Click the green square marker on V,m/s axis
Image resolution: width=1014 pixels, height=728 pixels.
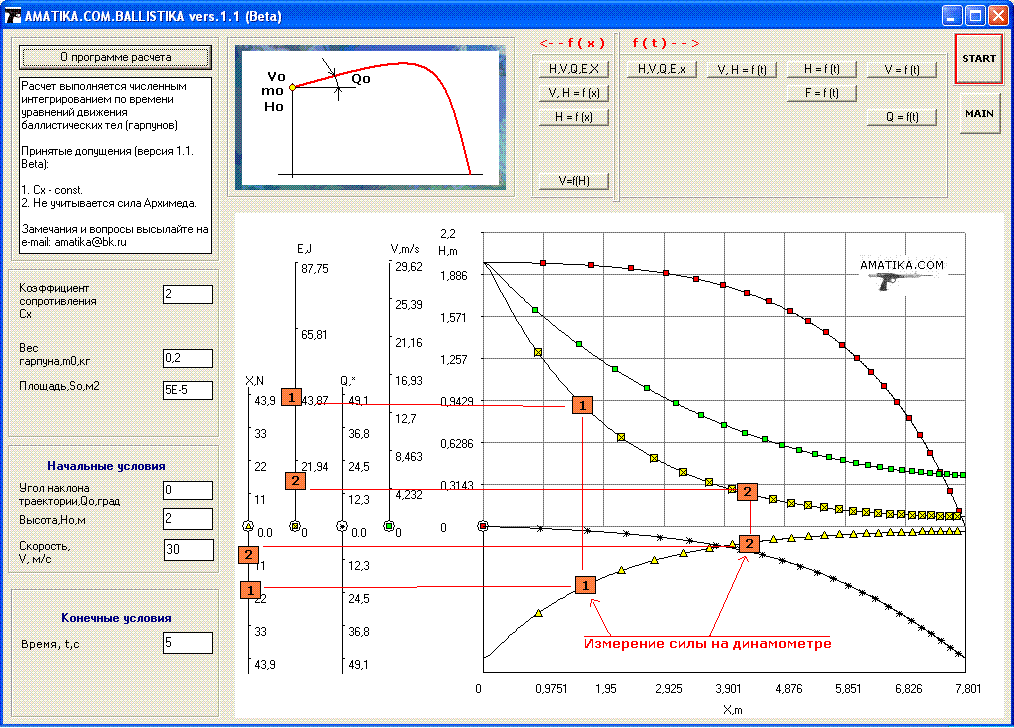(389, 525)
